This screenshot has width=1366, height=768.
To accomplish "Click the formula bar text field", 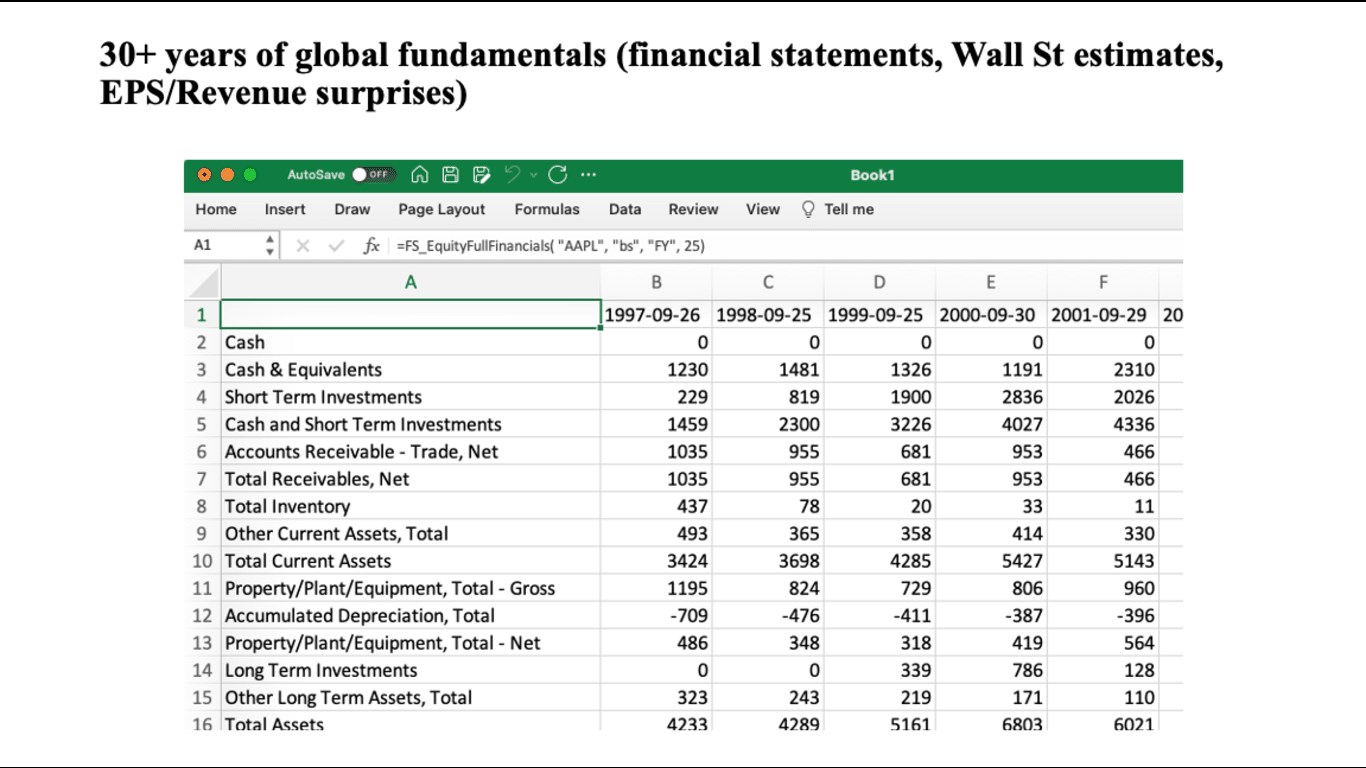I will pos(780,245).
